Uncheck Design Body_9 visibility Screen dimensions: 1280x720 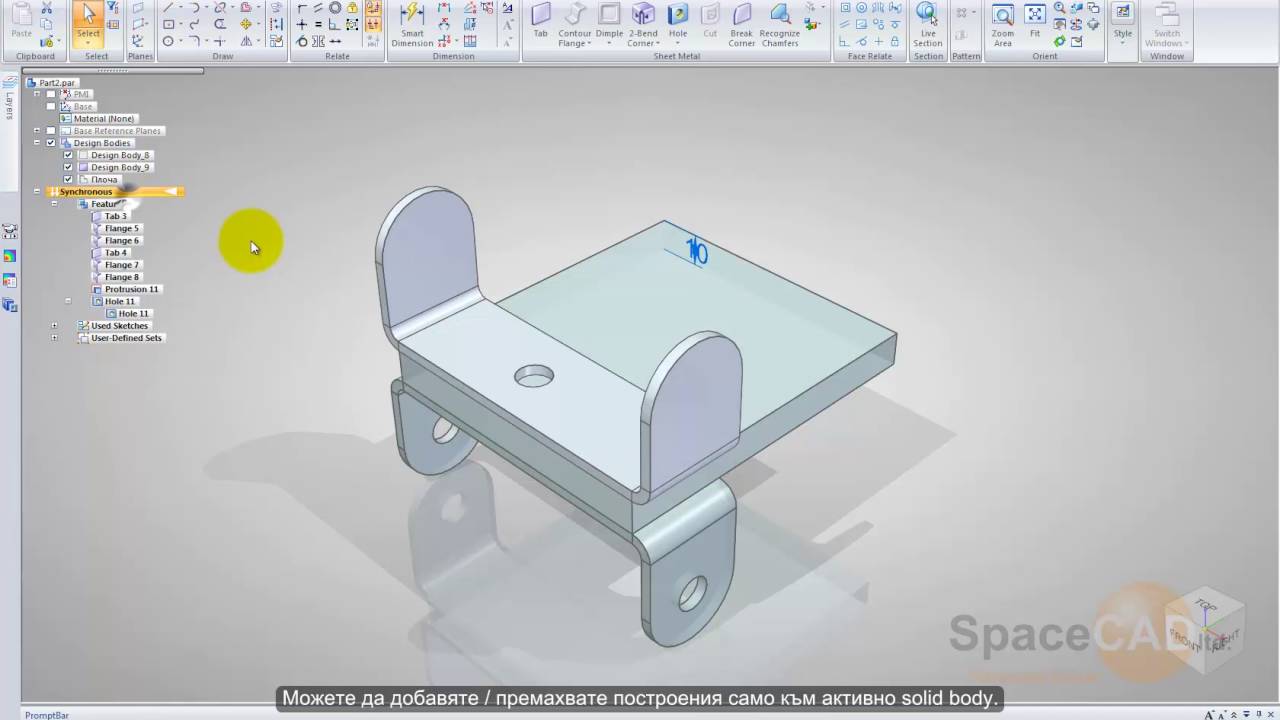pyautogui.click(x=68, y=167)
